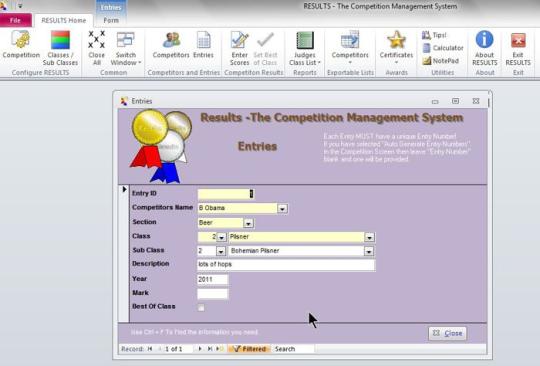Click the Close button on the form

point(447,333)
